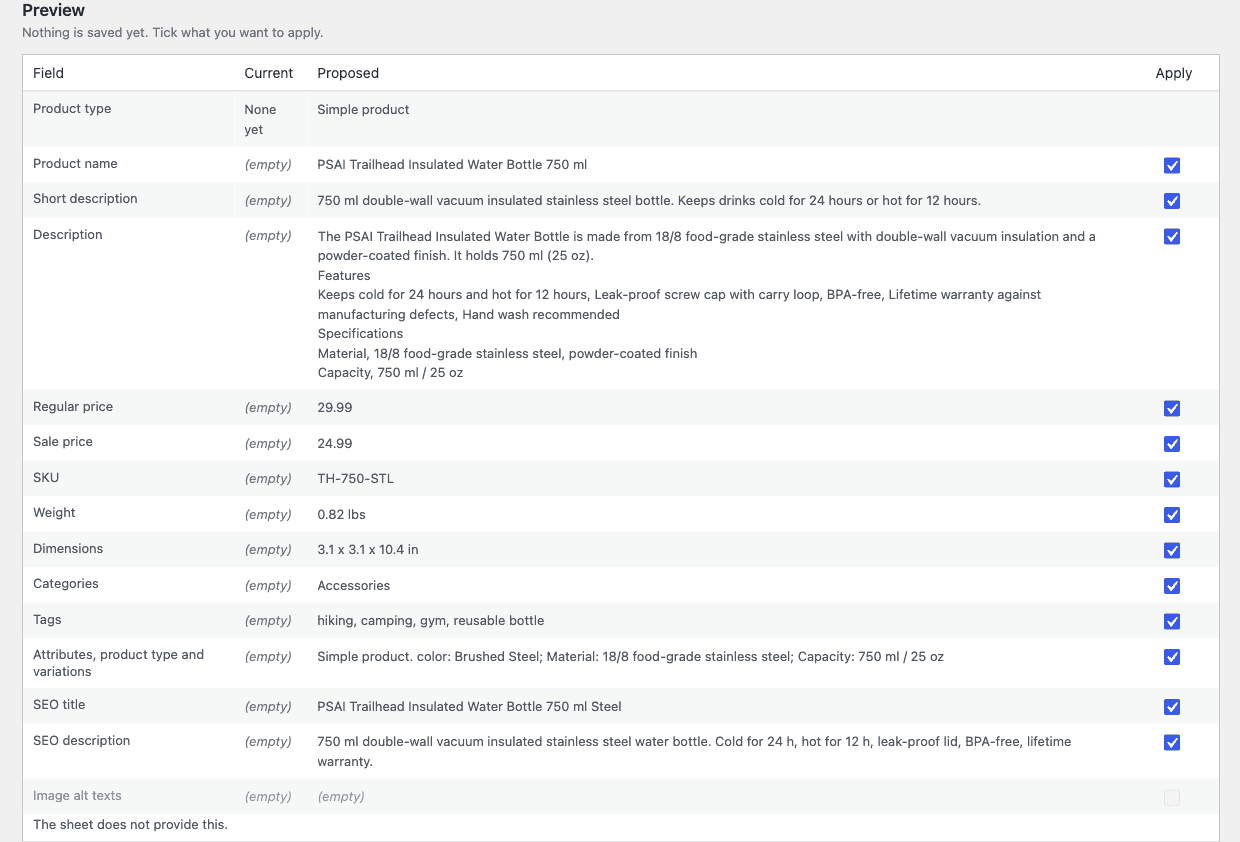Click the 'SEO description' field label
This screenshot has height=842, width=1240.
[x=82, y=741]
